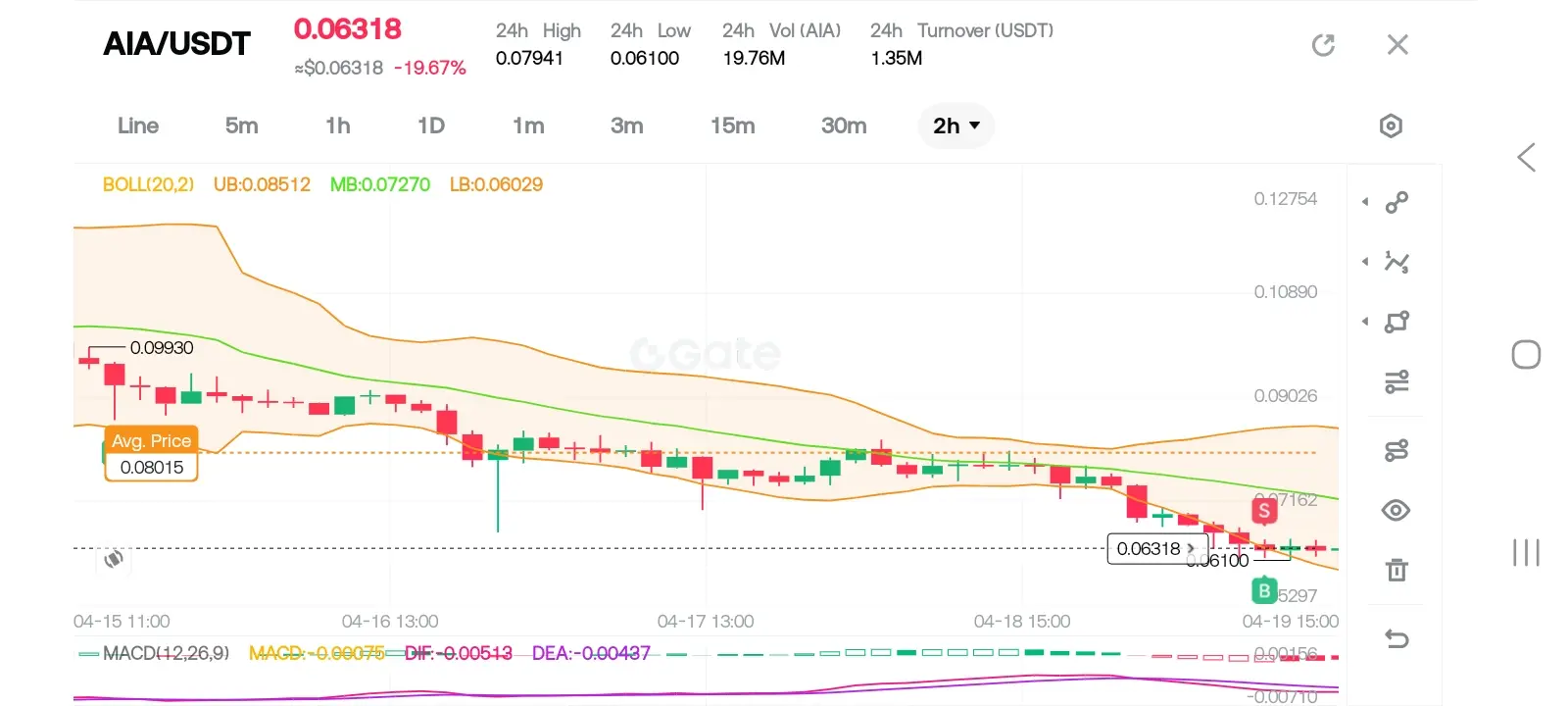Tap the 24h High value 0.07941
The height and width of the screenshot is (706, 1568).
click(529, 58)
